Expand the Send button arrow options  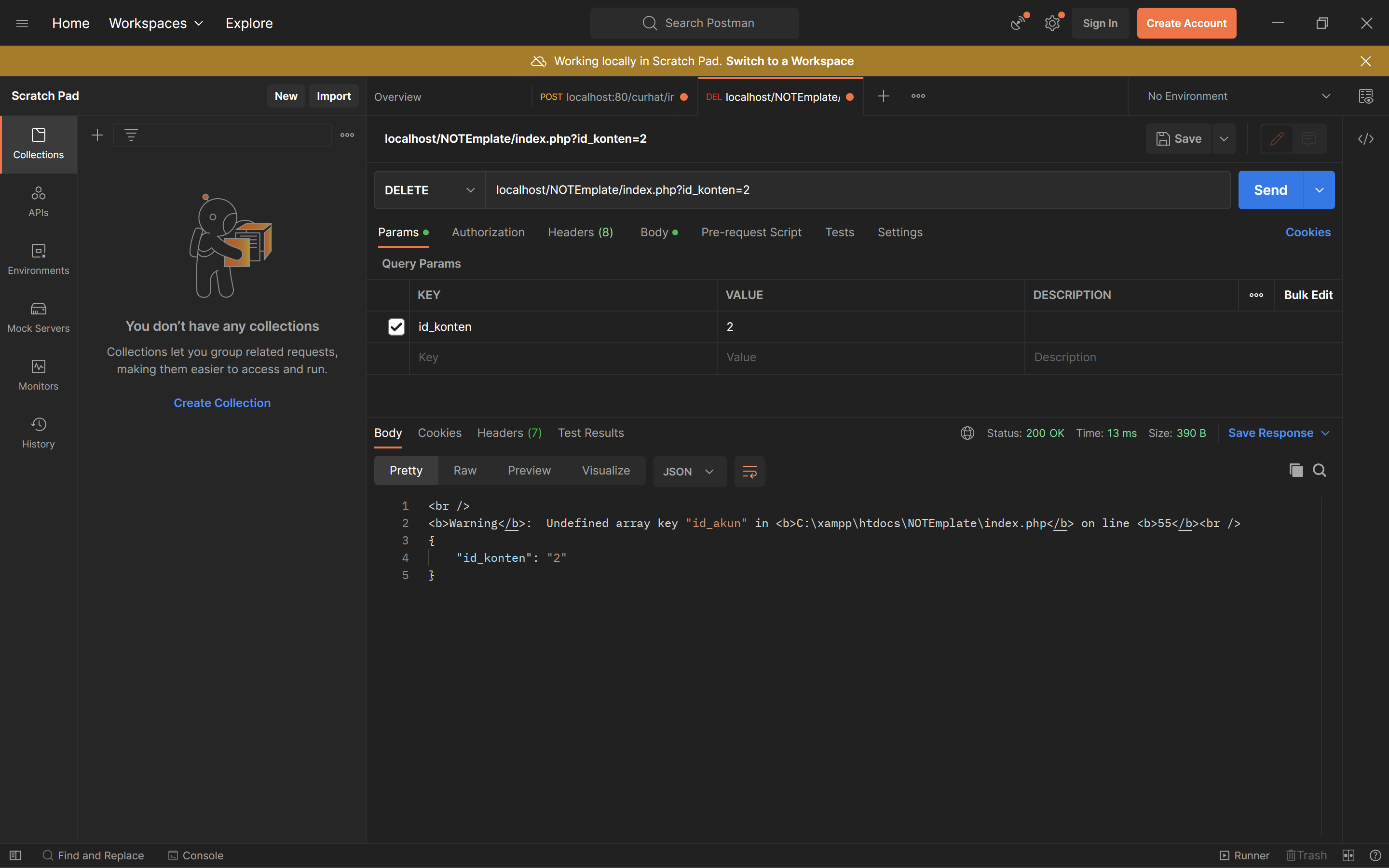(x=1319, y=190)
